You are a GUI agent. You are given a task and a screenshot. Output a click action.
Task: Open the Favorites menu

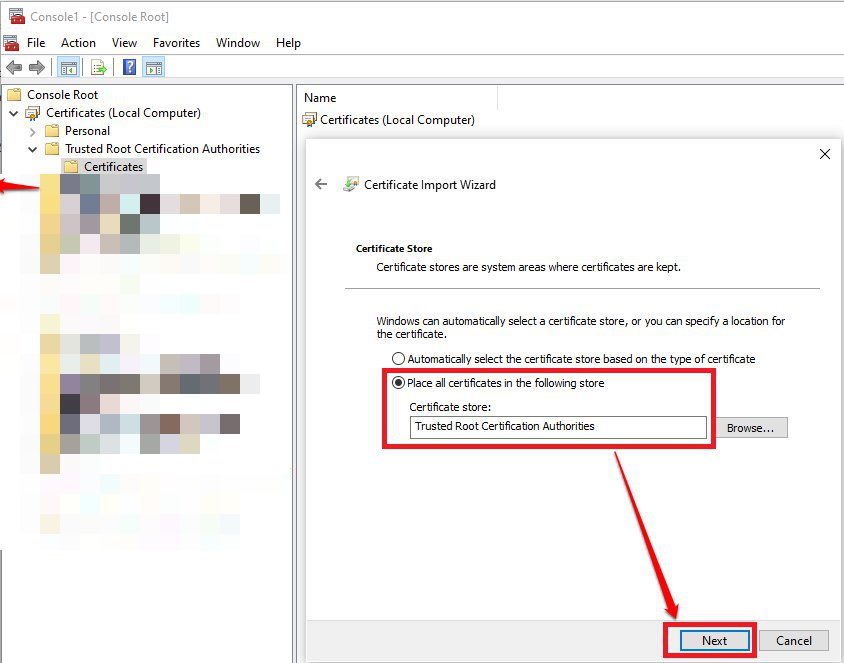tap(176, 43)
